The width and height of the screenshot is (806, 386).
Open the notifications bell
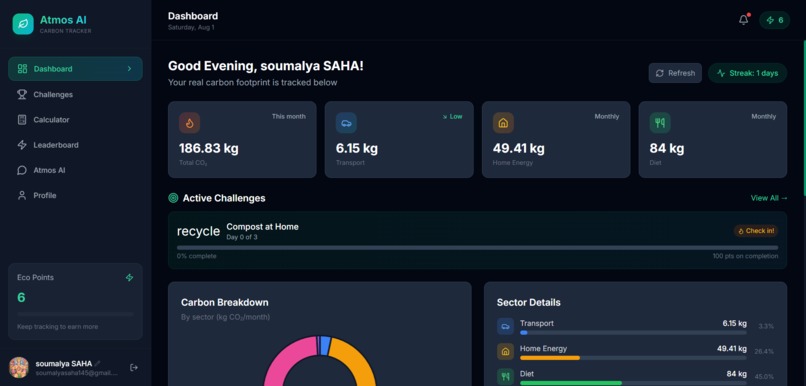743,20
